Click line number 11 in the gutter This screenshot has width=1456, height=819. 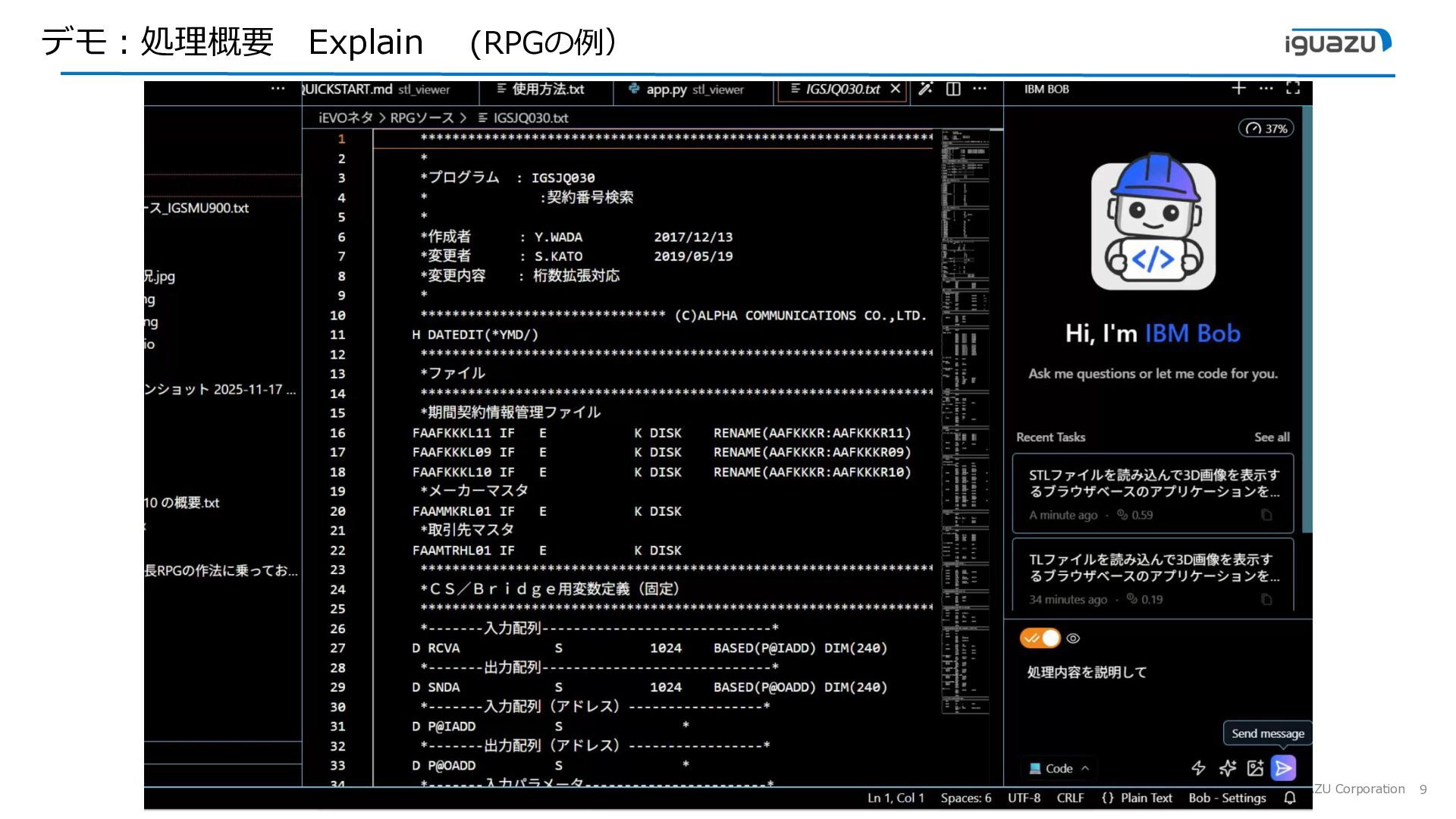click(337, 334)
